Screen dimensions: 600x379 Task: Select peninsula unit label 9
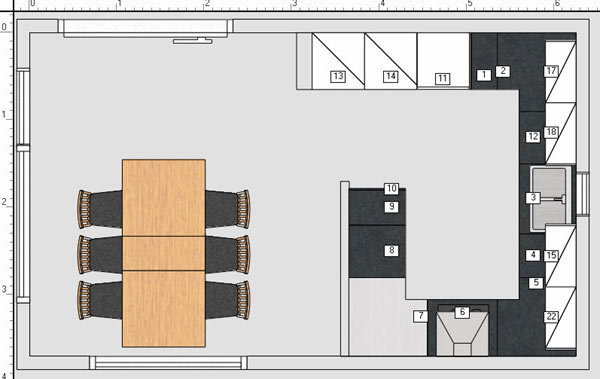391,207
